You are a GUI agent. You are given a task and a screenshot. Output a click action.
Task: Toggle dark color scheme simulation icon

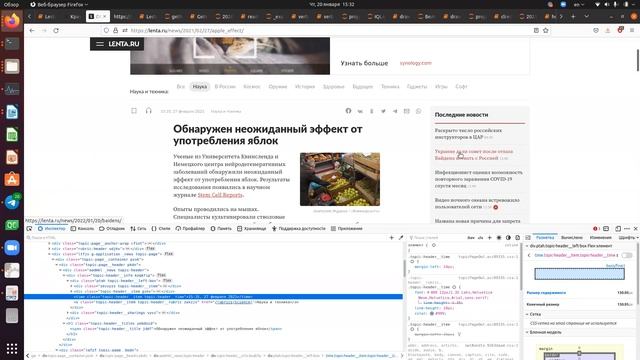508,238
